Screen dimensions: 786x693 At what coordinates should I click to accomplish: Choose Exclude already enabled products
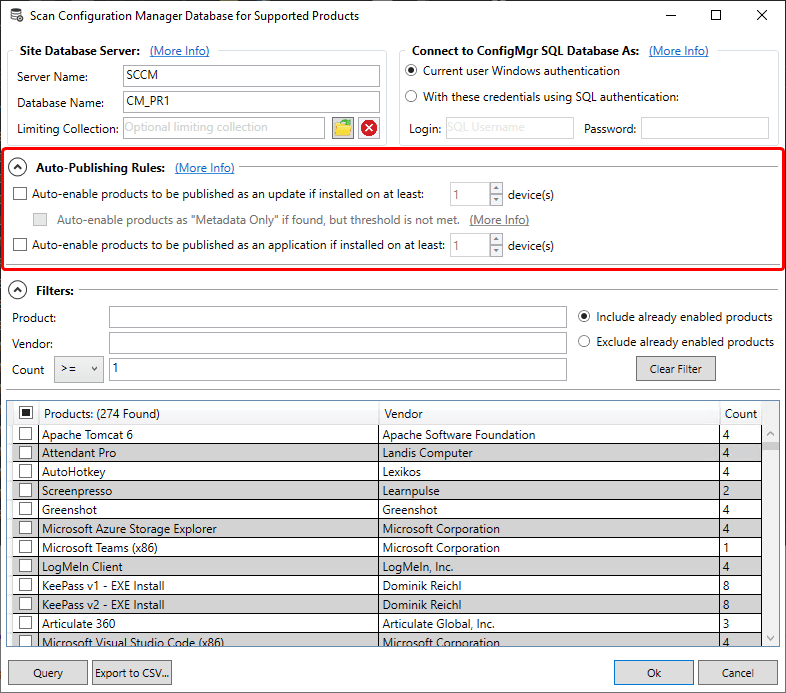point(584,341)
